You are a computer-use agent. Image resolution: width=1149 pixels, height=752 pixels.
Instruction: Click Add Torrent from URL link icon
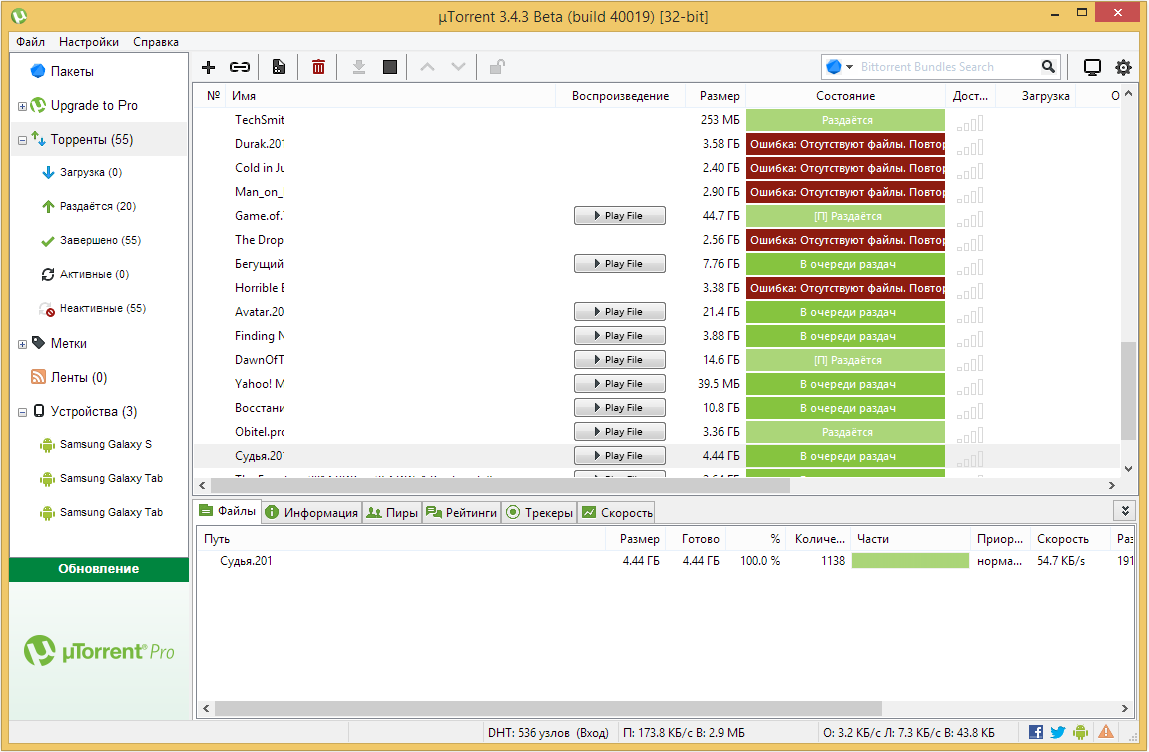point(240,67)
